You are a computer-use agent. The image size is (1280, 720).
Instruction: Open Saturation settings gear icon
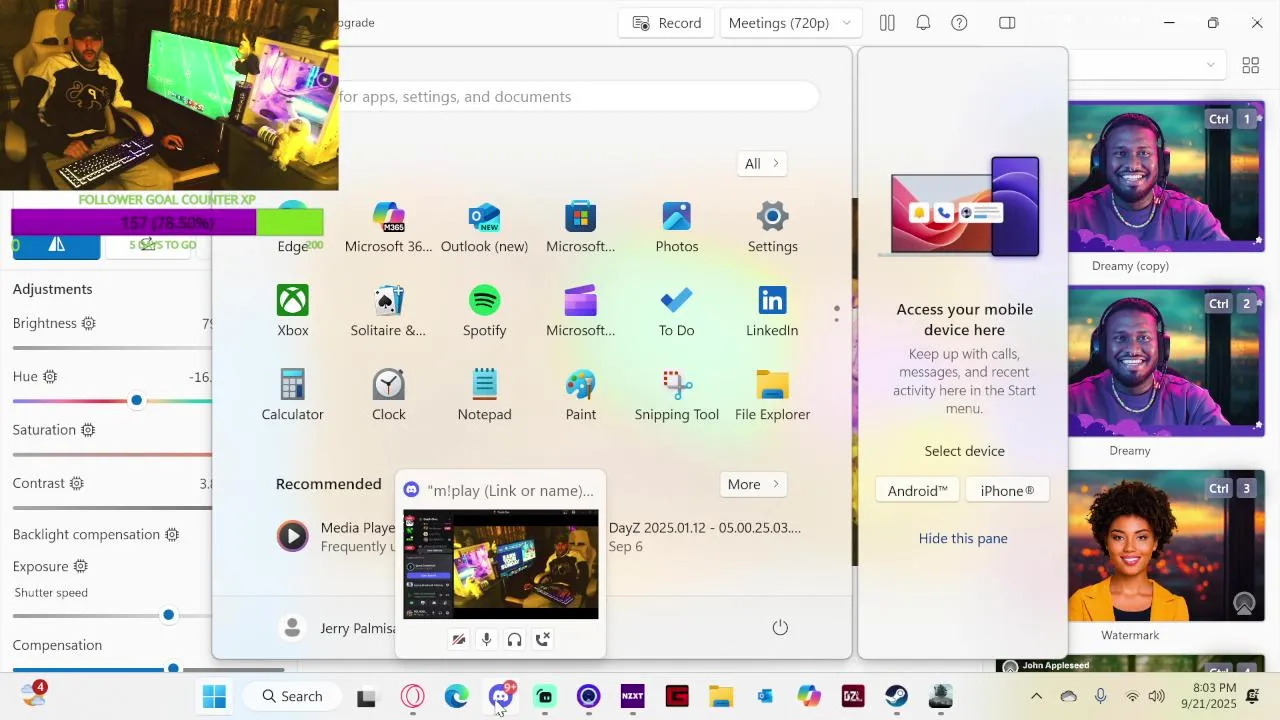click(88, 430)
